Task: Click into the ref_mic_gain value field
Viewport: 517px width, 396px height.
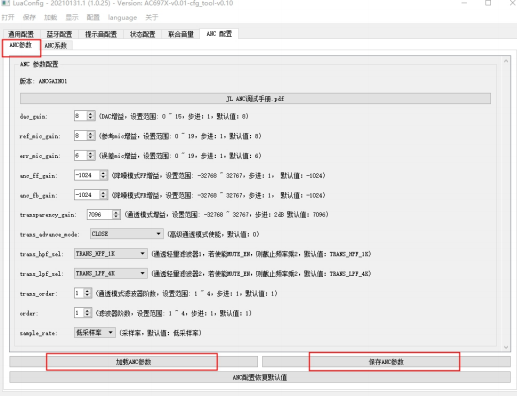Action: coord(81,136)
